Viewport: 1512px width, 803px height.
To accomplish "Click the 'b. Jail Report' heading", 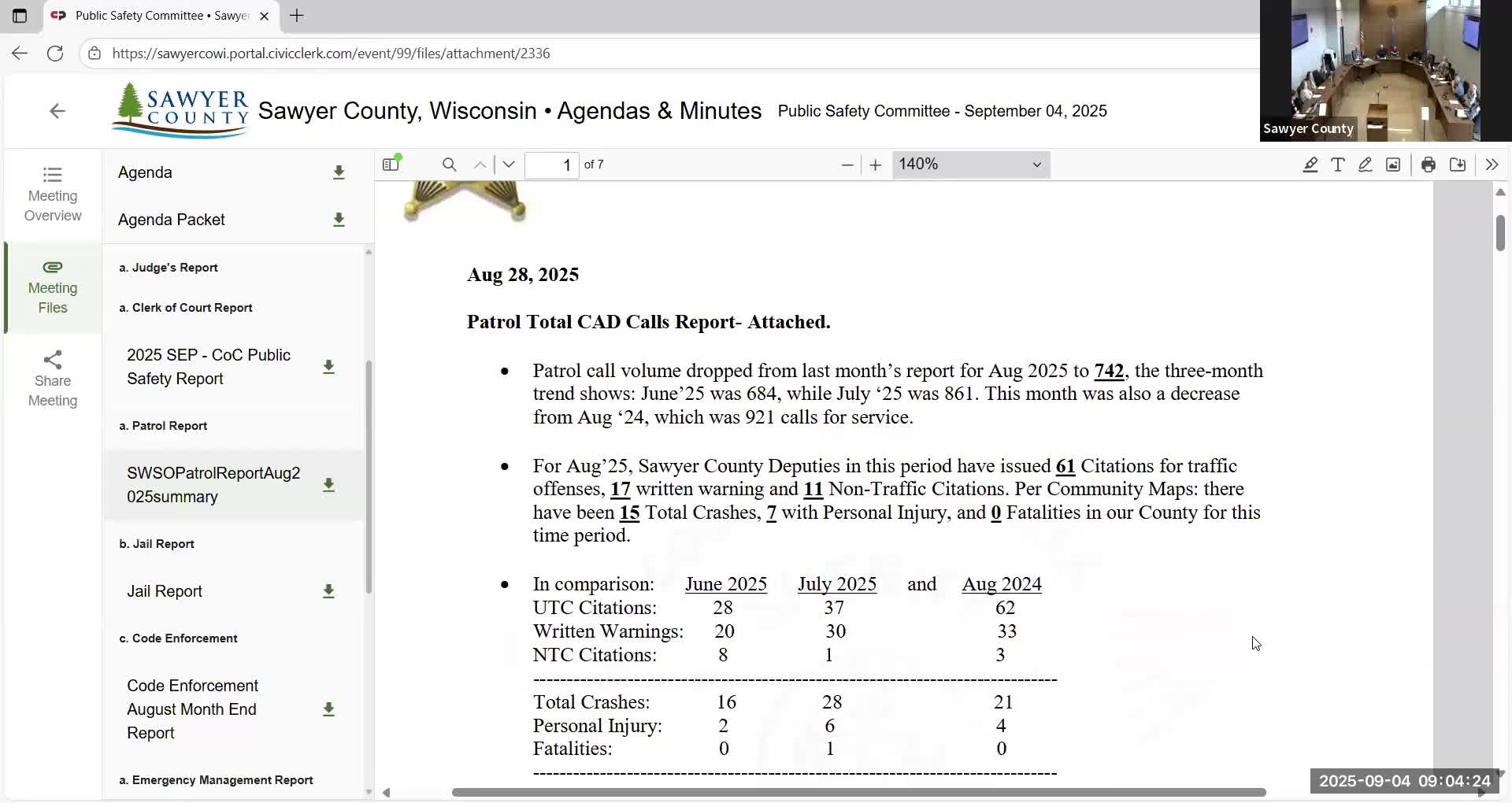I will click(157, 544).
